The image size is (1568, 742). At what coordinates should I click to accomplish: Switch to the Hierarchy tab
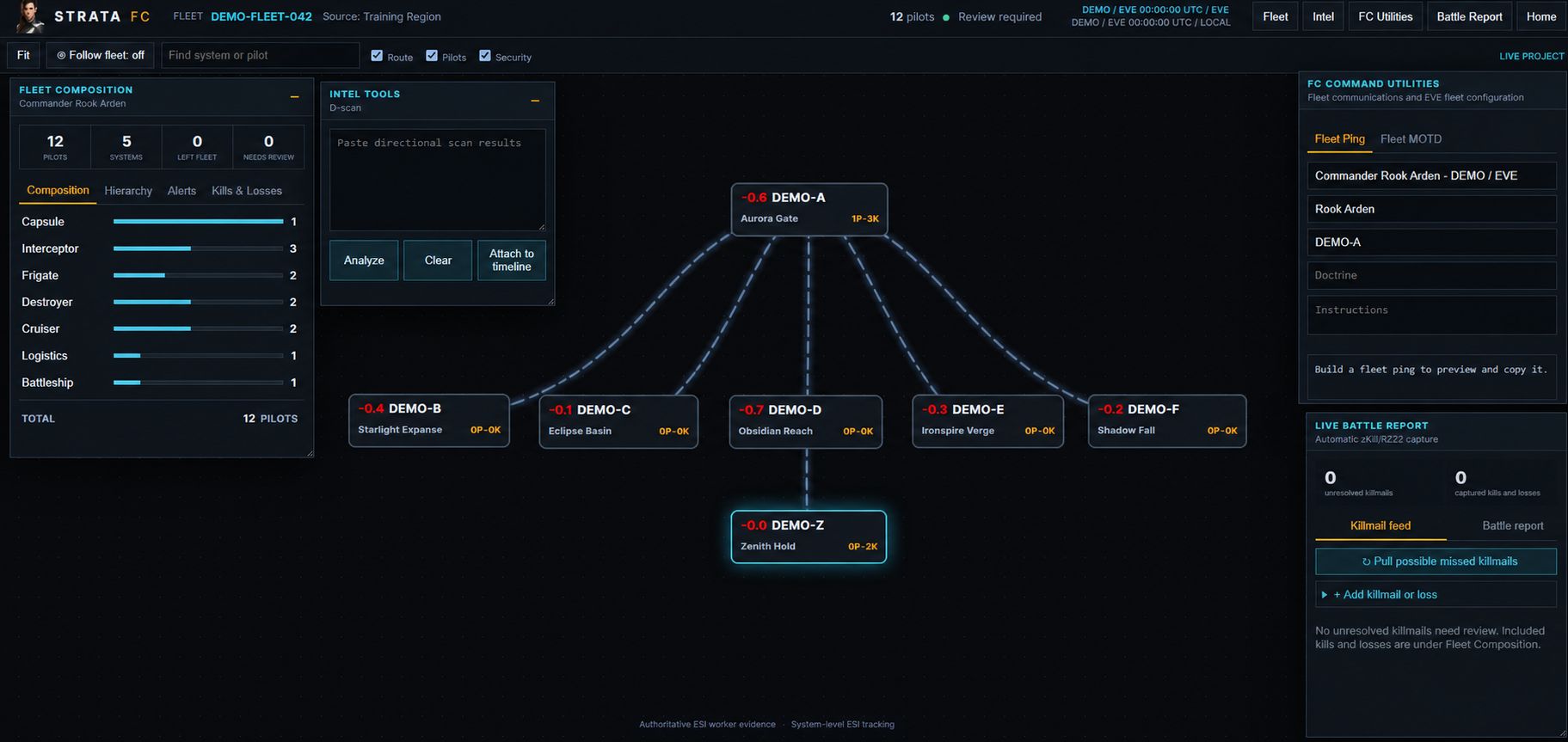click(128, 191)
